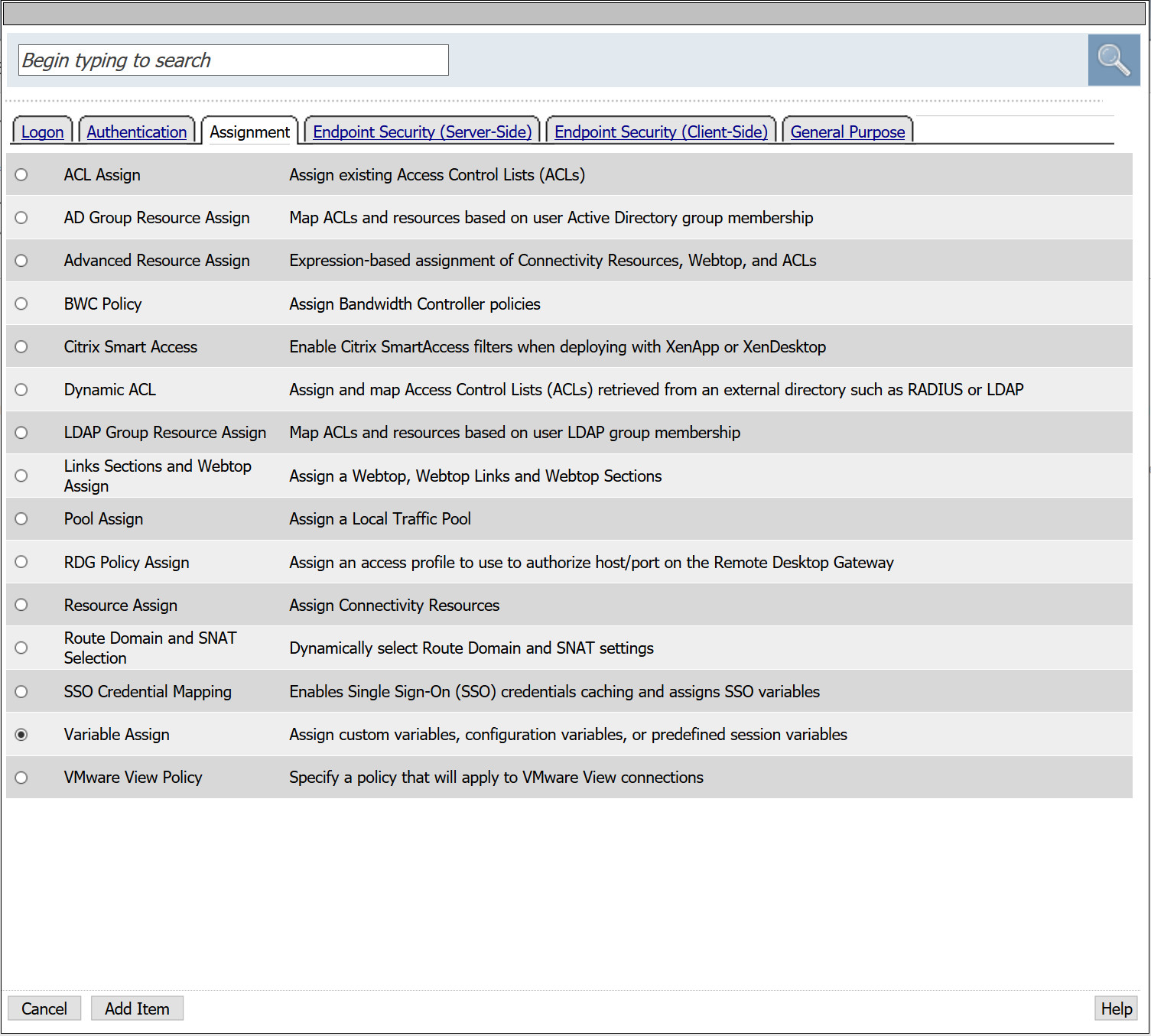
Task: Switch to the Logon tab
Action: pyautogui.click(x=43, y=132)
